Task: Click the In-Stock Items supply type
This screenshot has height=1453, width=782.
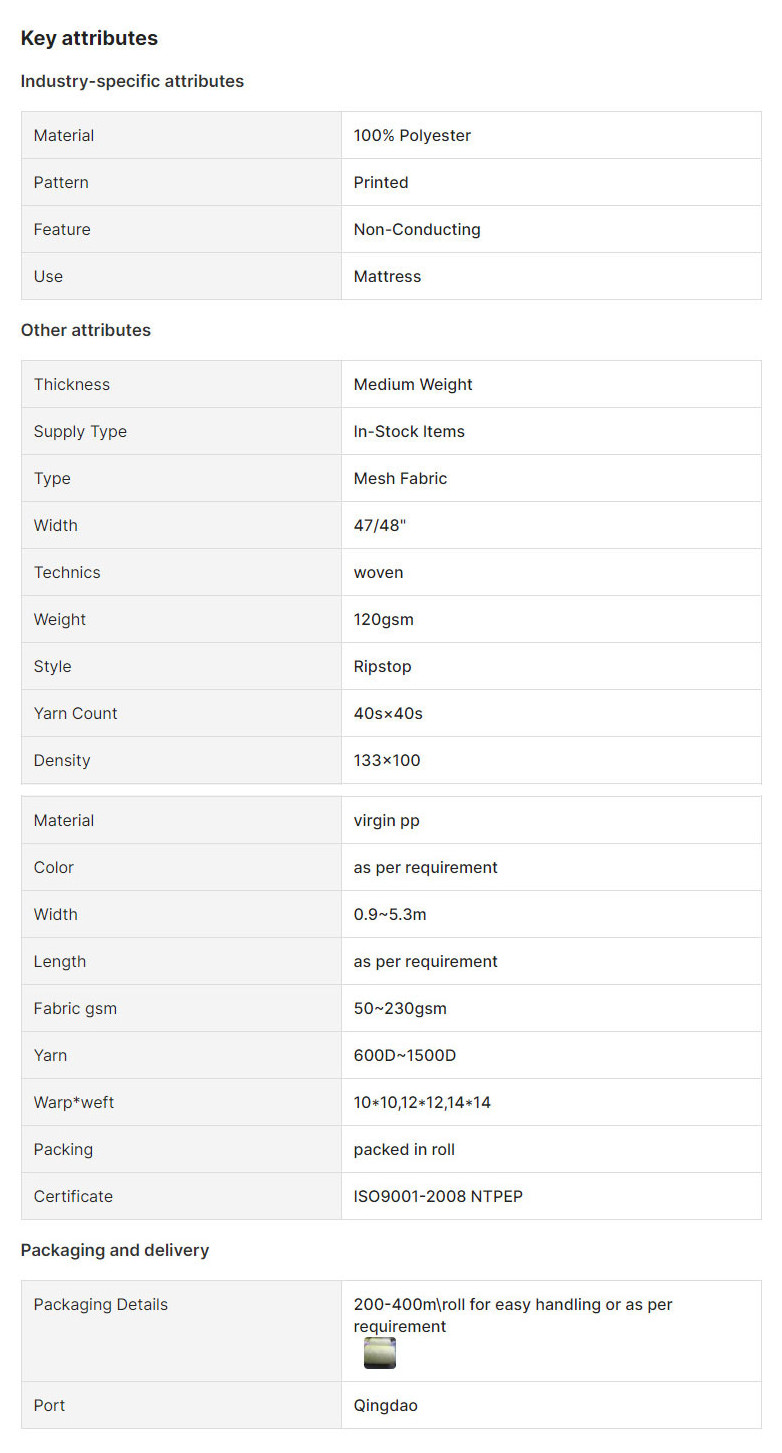Action: tap(409, 431)
